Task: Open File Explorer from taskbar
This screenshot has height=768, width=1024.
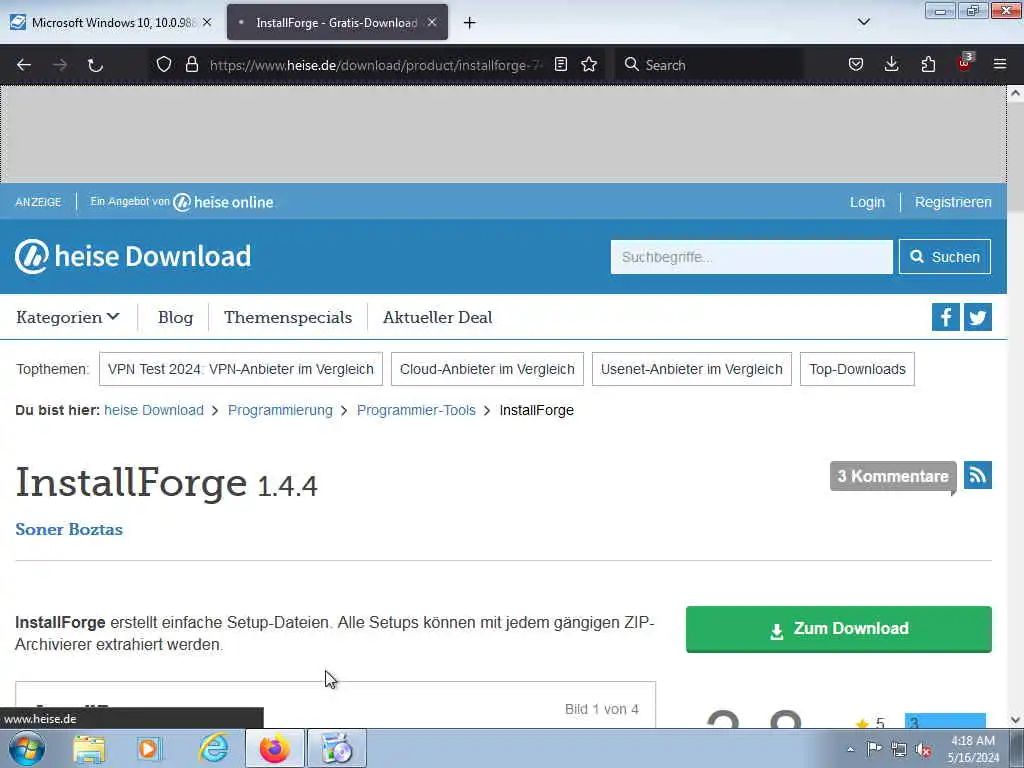Action: point(89,749)
